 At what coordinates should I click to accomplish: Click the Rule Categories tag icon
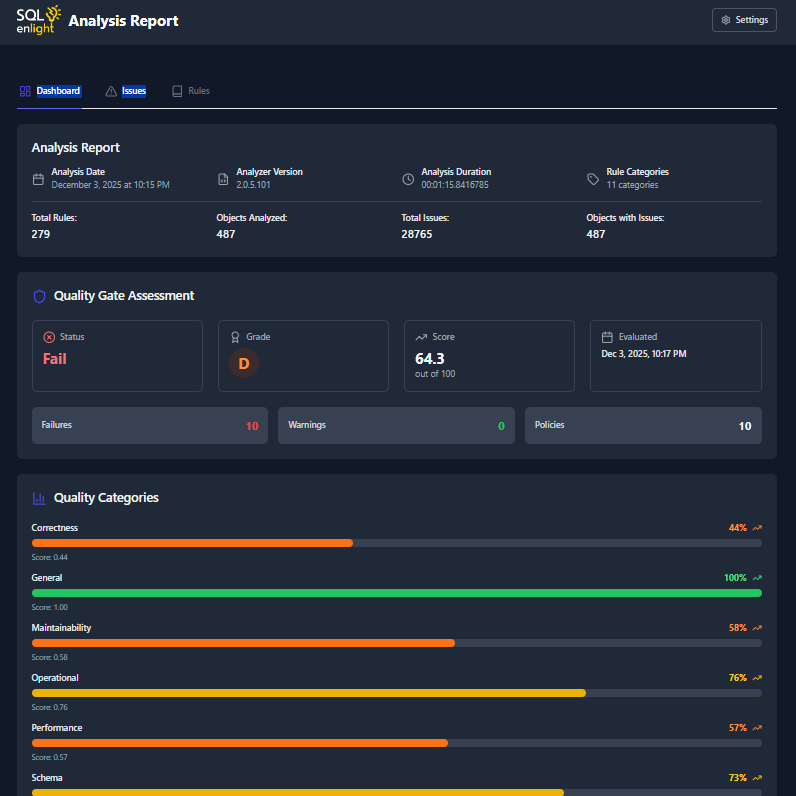coord(593,179)
